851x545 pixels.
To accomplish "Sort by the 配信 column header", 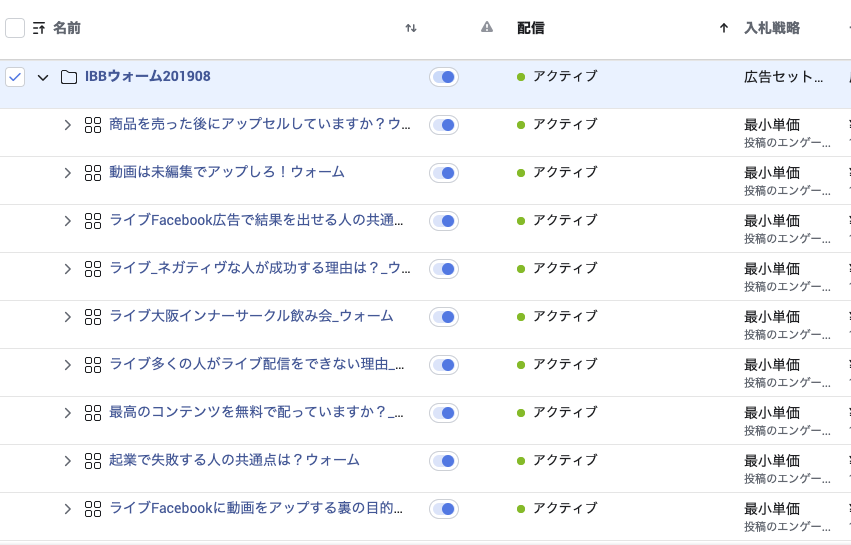I will pos(530,28).
